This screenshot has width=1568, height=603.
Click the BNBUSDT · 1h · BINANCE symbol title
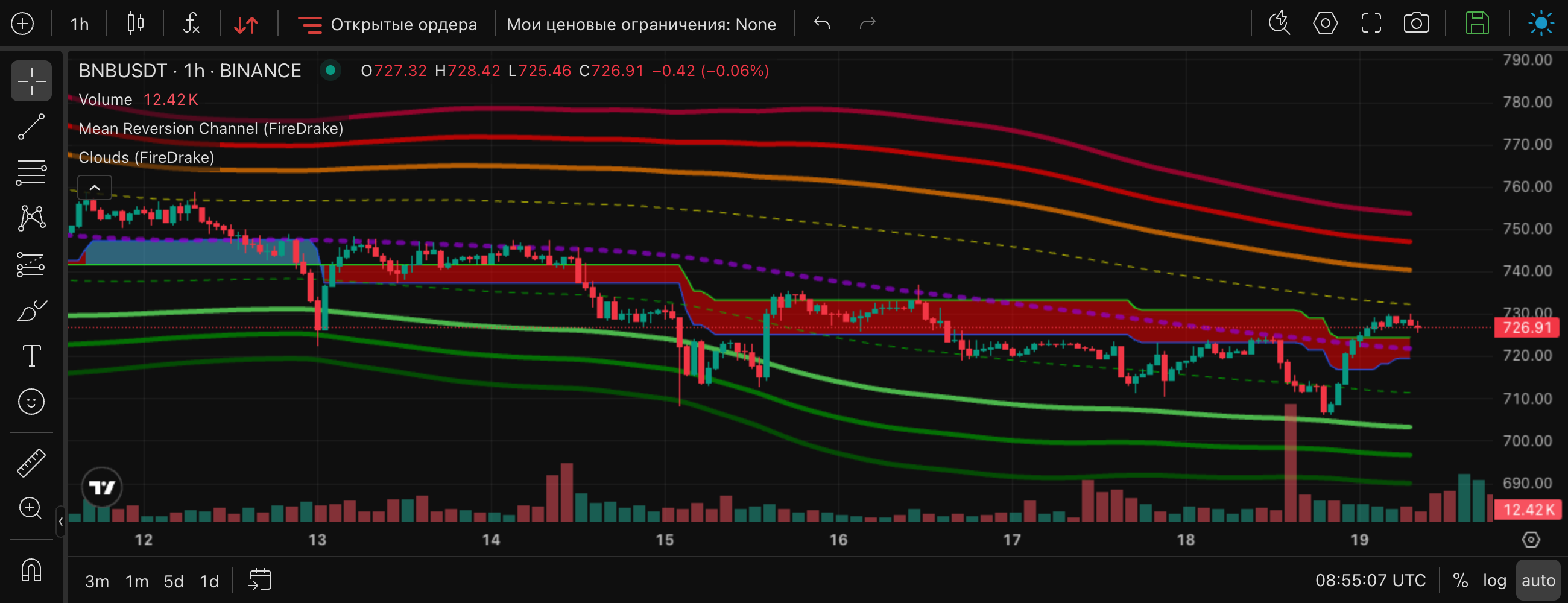click(190, 71)
